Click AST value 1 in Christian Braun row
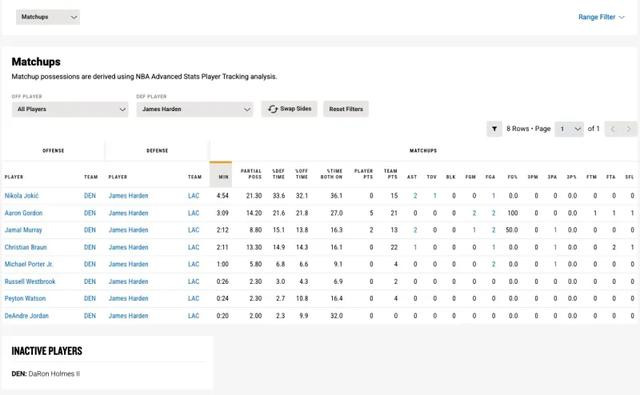The height and width of the screenshot is (395, 640). tap(415, 247)
